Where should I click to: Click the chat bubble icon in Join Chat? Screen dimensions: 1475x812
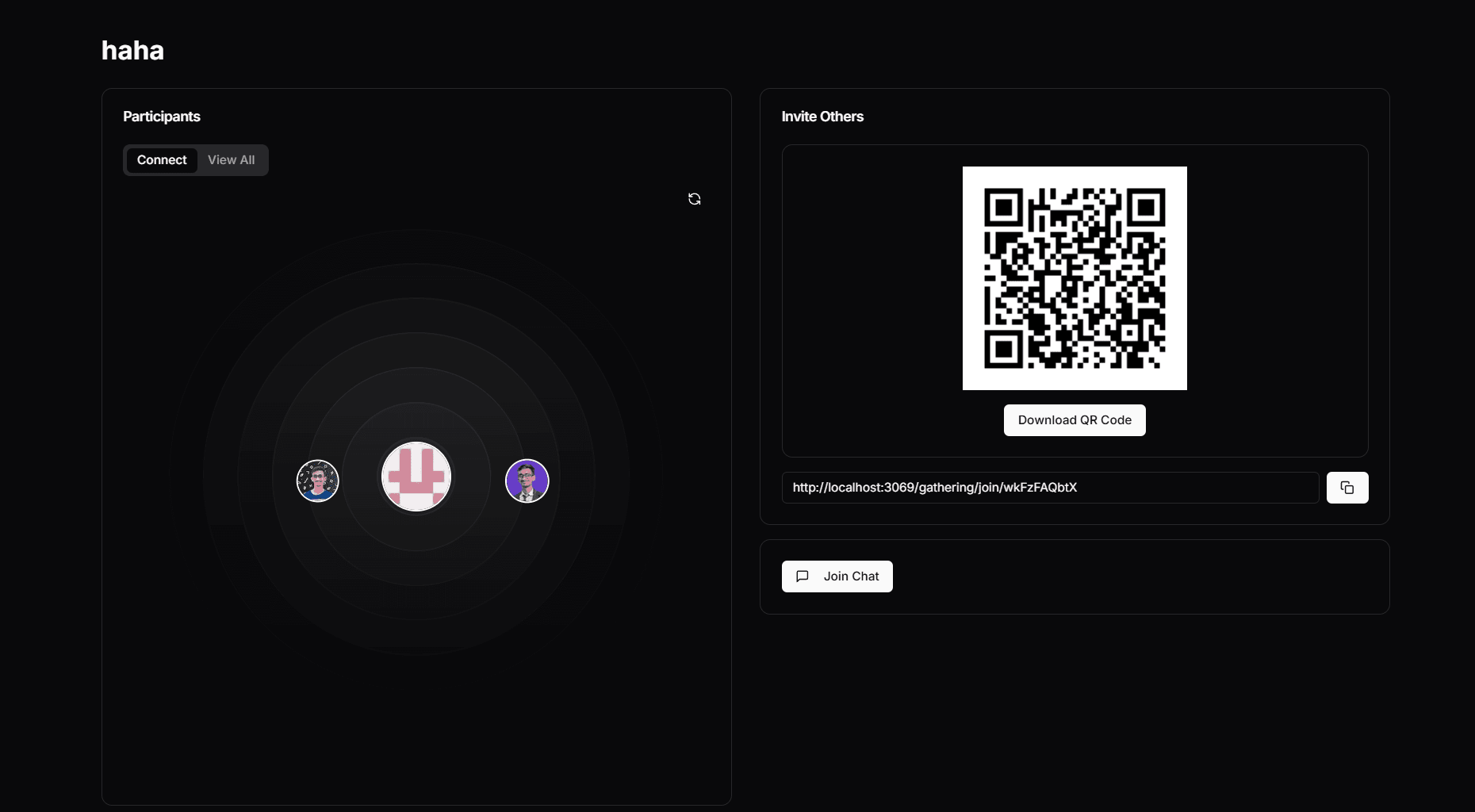[803, 576]
